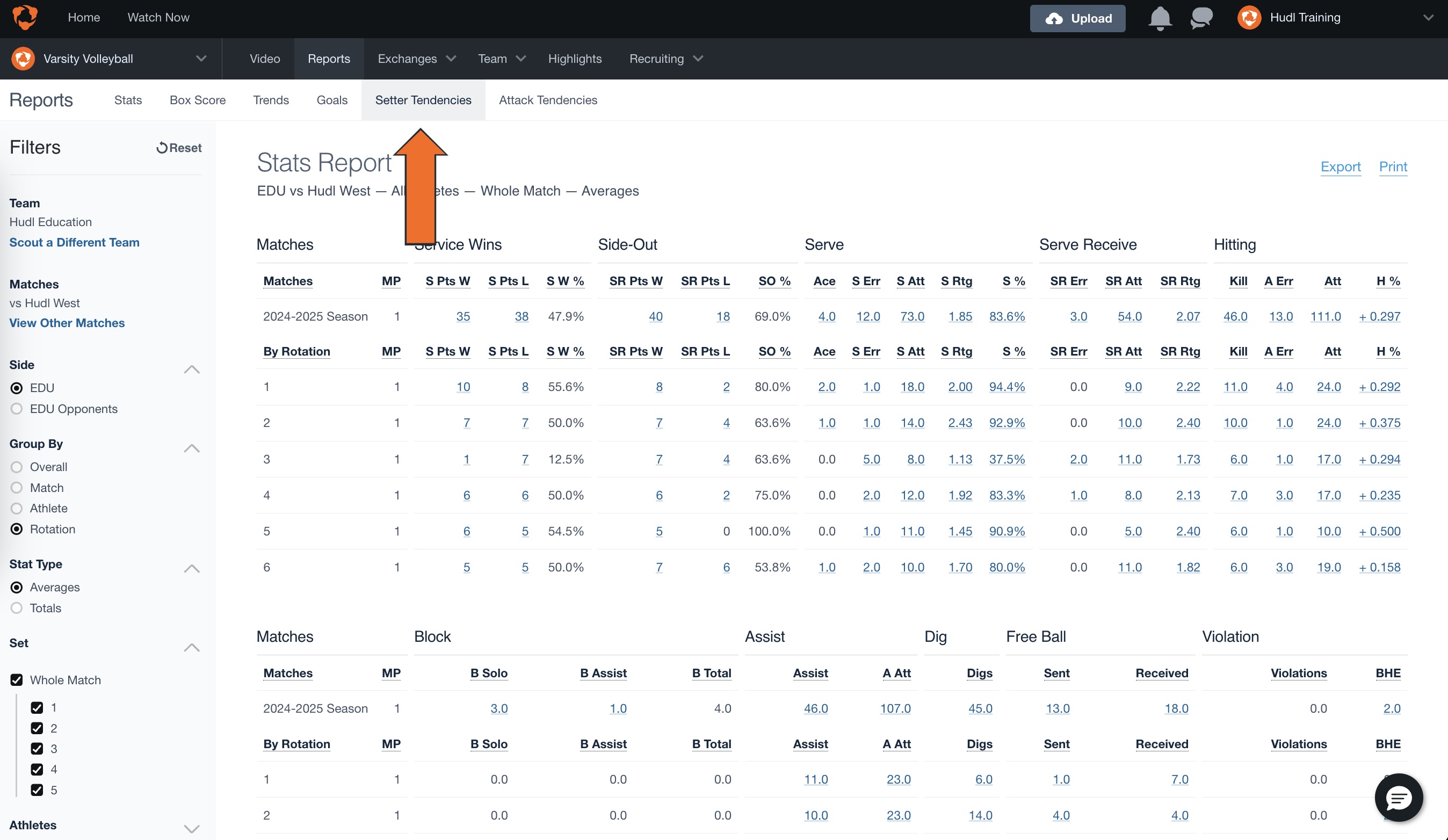Open the Highlights tab

[x=575, y=59]
